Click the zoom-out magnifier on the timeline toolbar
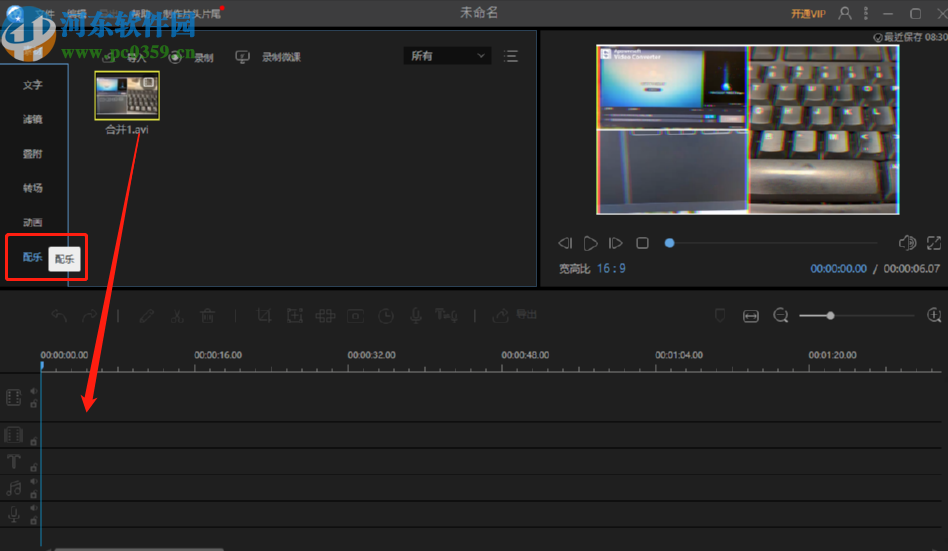 (x=781, y=316)
